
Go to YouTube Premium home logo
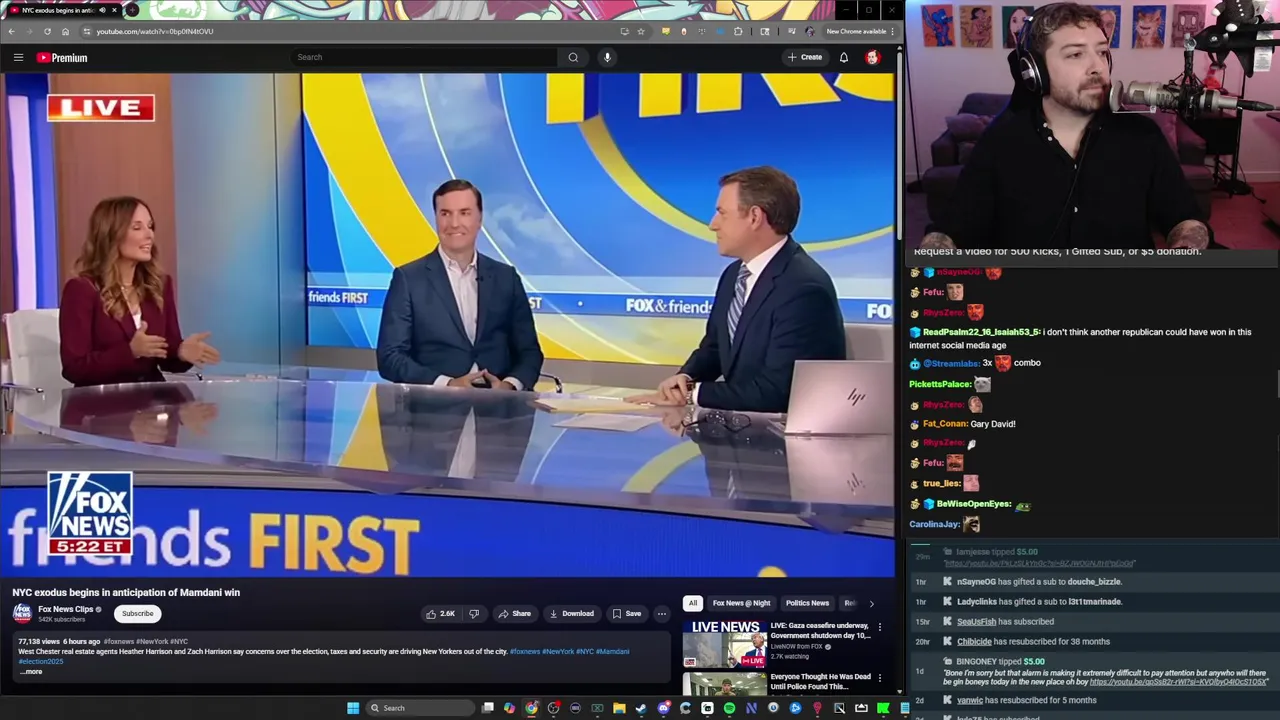(62, 58)
